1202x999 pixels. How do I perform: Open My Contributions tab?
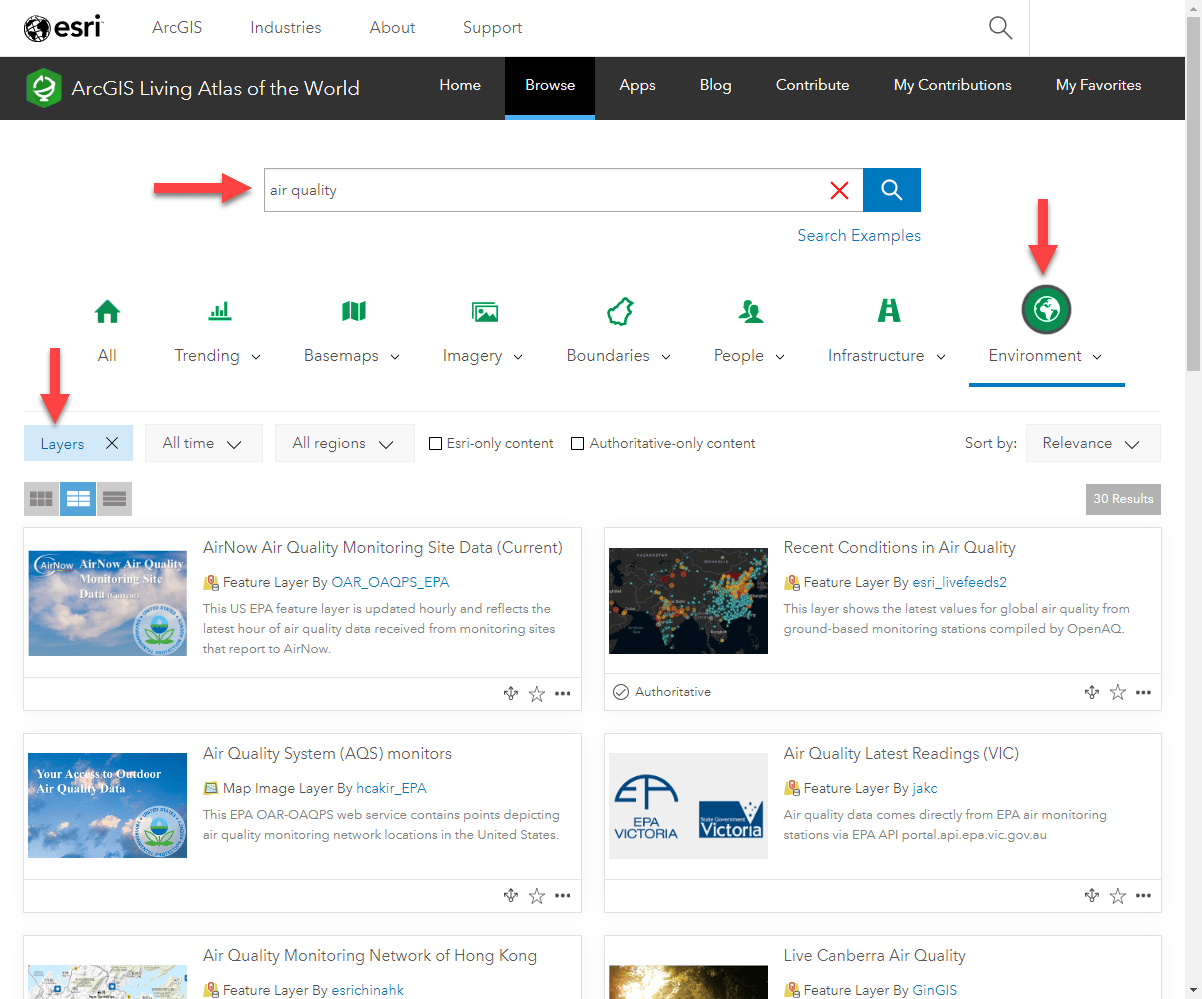pos(953,85)
